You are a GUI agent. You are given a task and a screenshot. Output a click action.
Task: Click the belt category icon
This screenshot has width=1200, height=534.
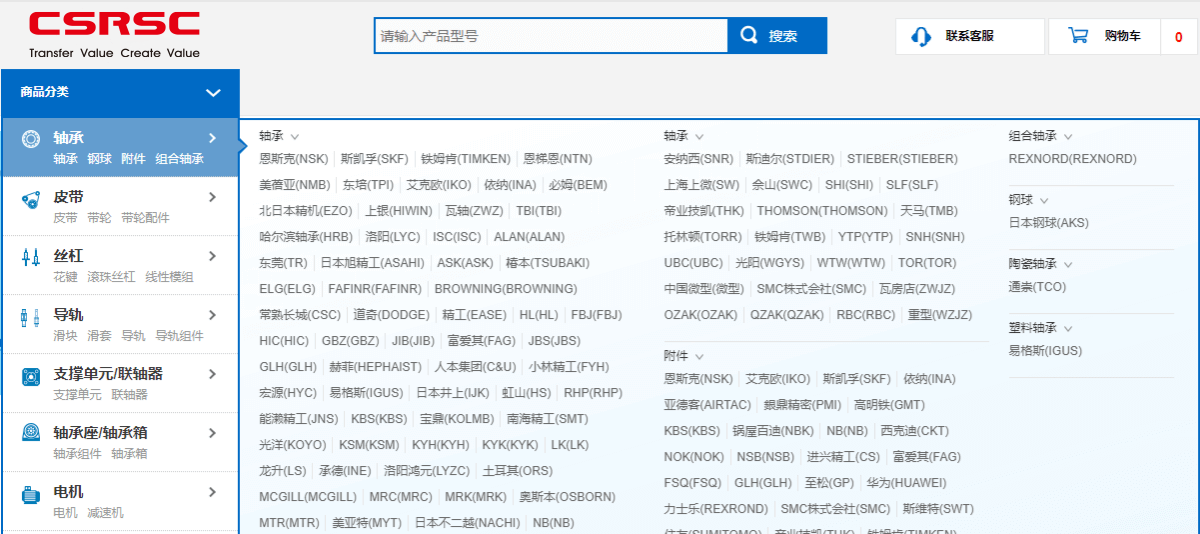pos(30,198)
